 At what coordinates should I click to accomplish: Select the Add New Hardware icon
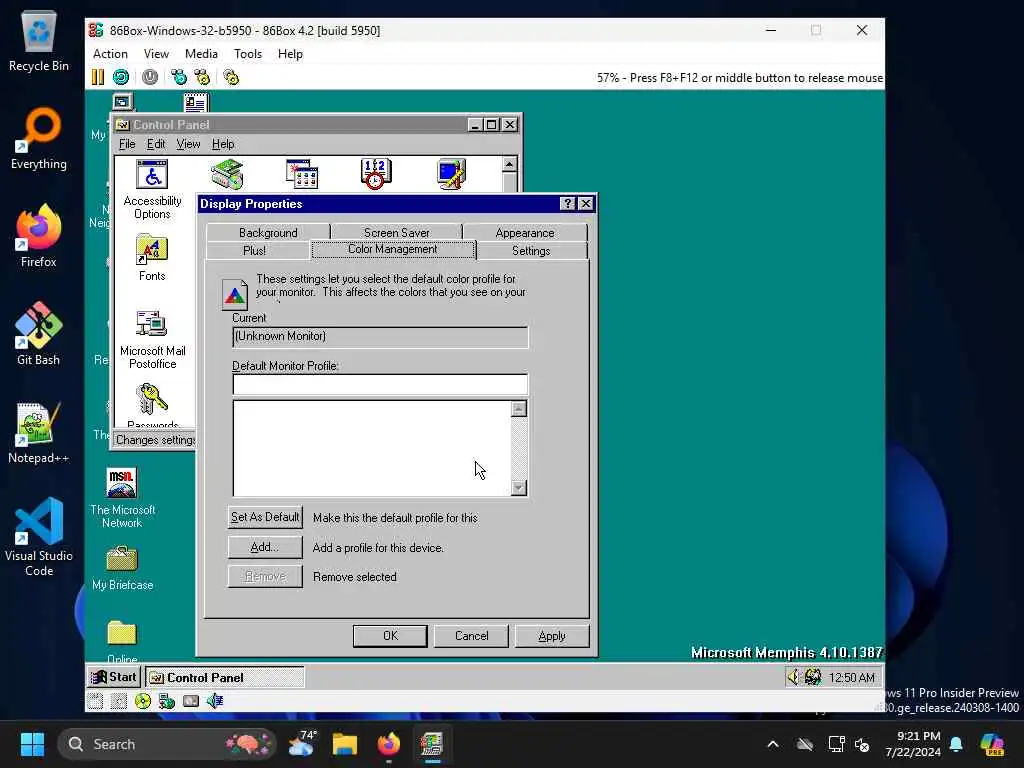(x=227, y=174)
